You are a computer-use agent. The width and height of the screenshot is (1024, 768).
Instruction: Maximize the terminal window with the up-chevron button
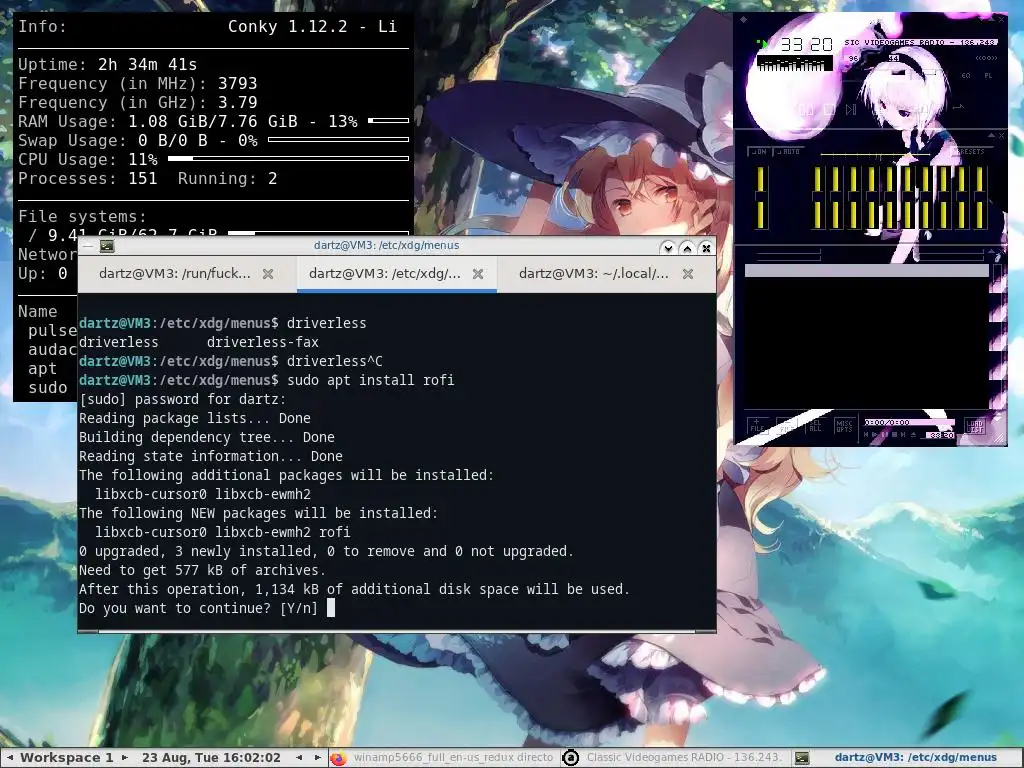(687, 248)
